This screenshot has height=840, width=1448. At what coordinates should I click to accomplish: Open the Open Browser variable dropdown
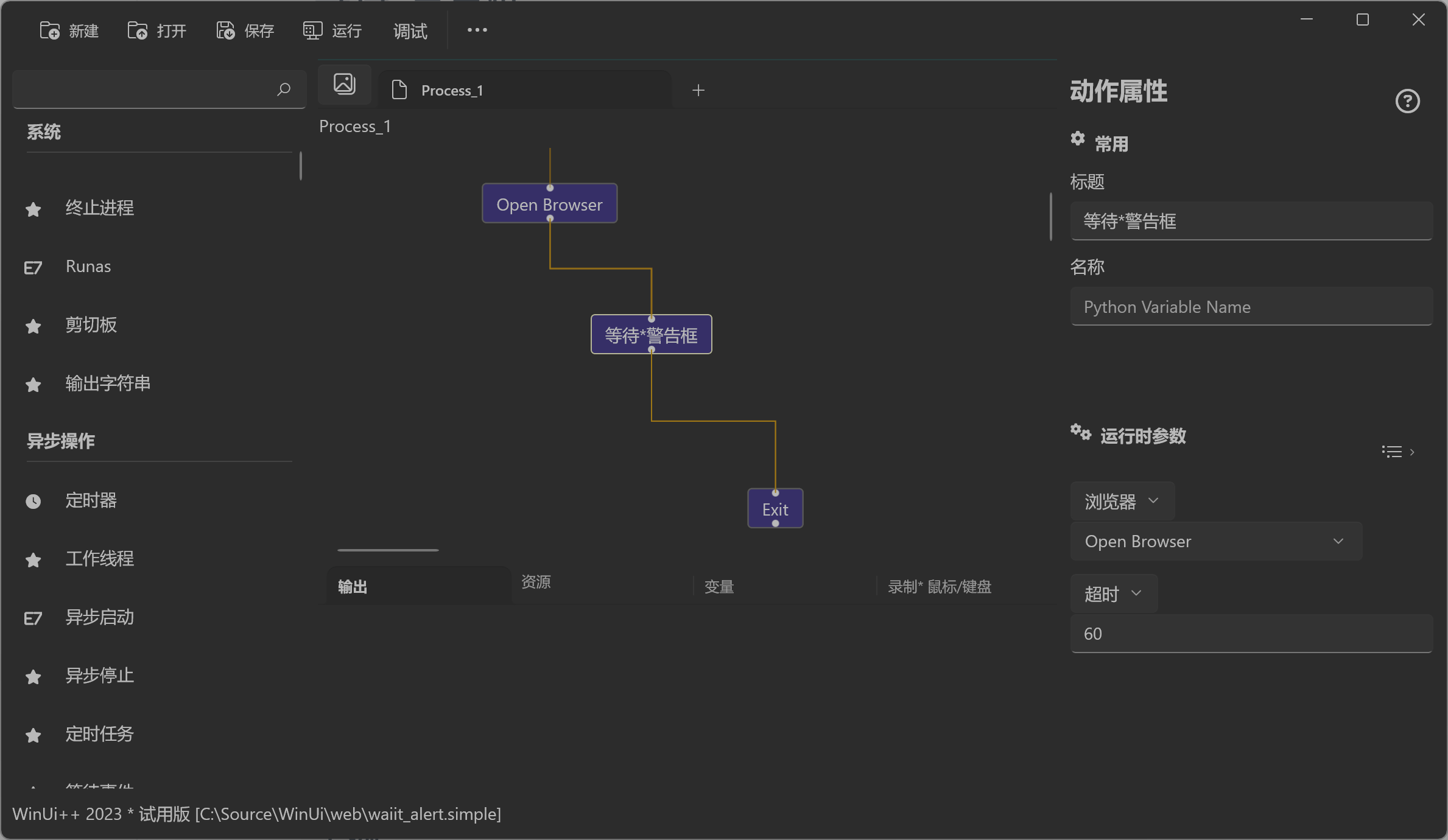coord(1215,541)
